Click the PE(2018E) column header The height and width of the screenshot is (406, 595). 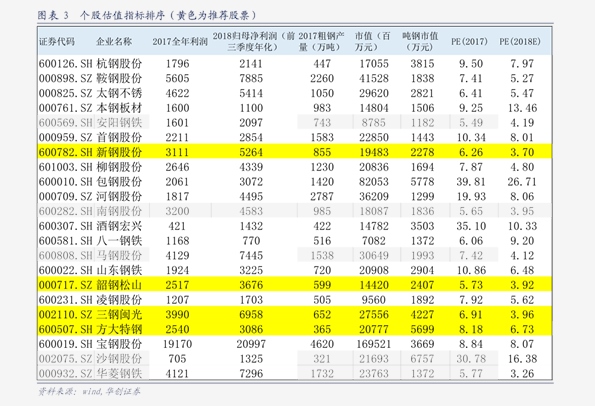(x=520, y=41)
